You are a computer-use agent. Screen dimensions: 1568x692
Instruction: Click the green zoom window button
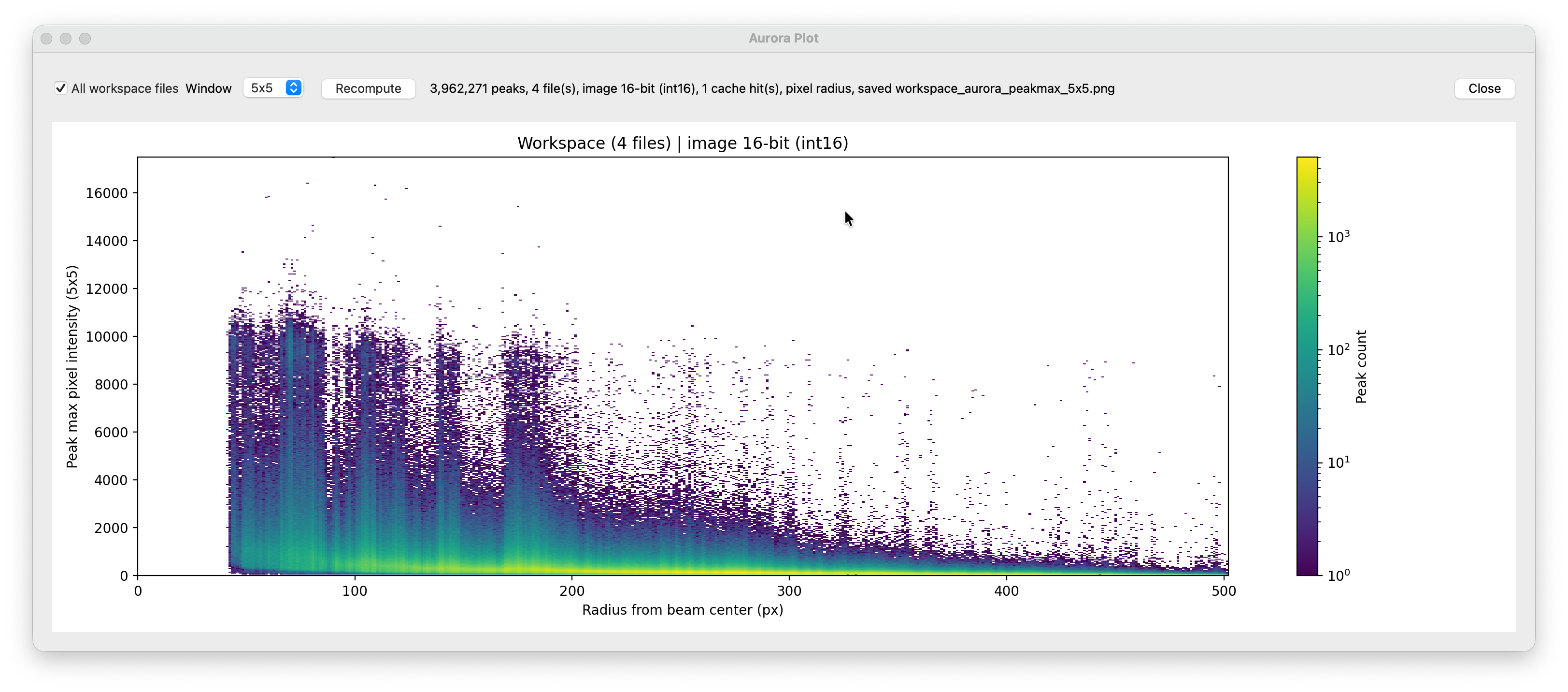[85, 38]
